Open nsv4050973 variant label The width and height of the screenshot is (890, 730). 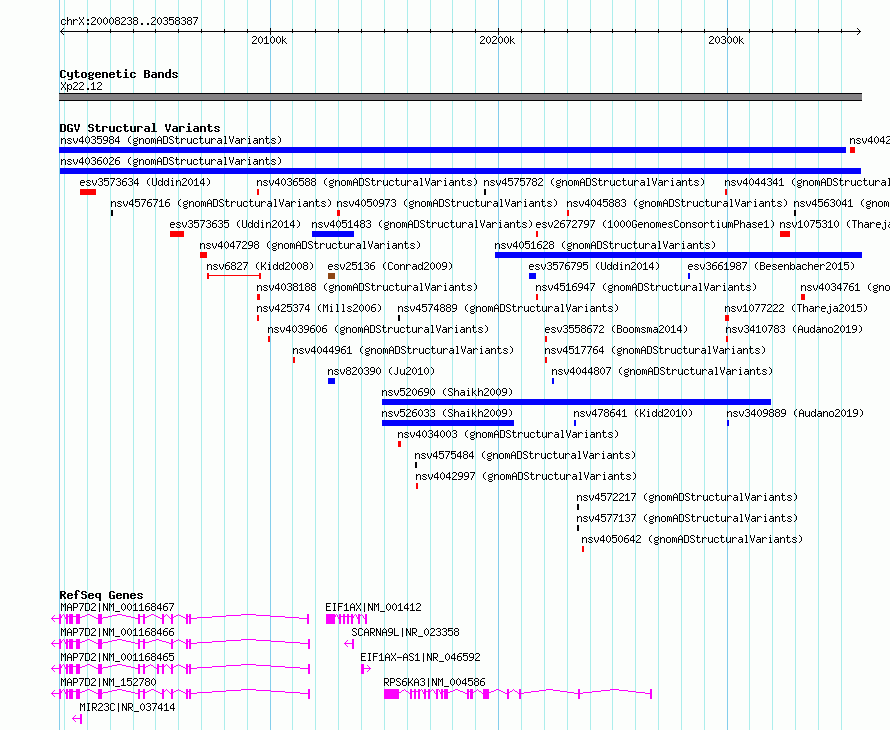point(447,203)
